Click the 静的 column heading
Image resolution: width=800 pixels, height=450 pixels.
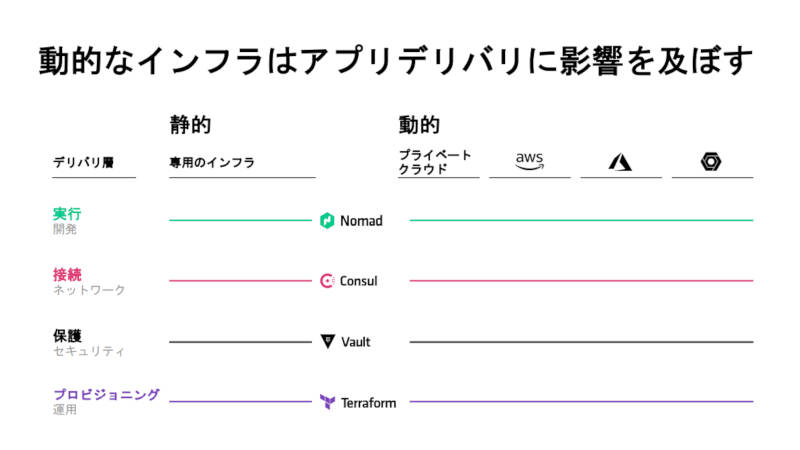tap(190, 125)
